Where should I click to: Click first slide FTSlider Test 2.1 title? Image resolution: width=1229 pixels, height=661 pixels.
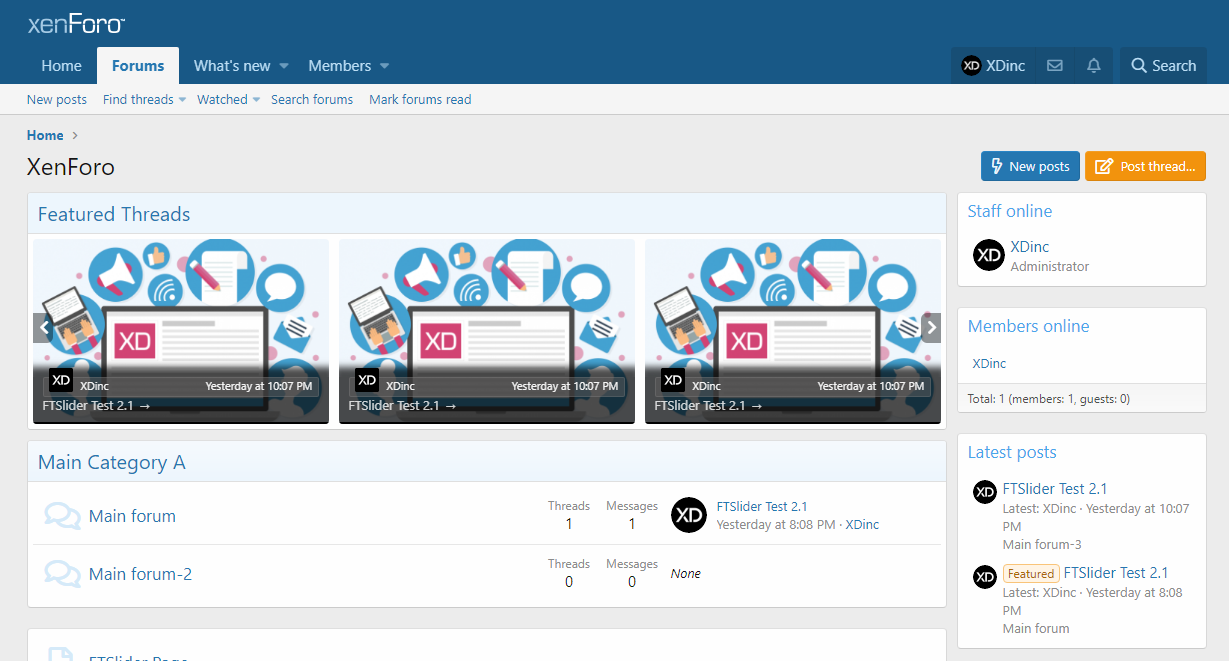click(96, 405)
